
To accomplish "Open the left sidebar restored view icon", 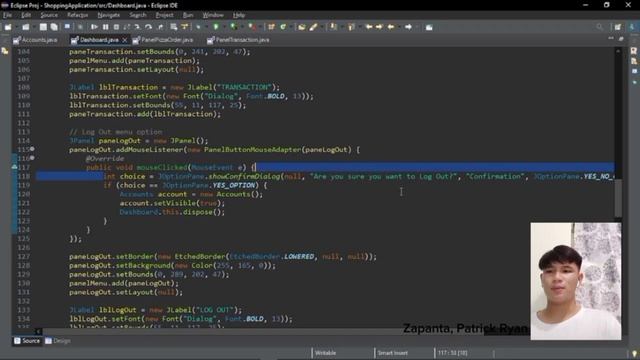I will 5,51.
